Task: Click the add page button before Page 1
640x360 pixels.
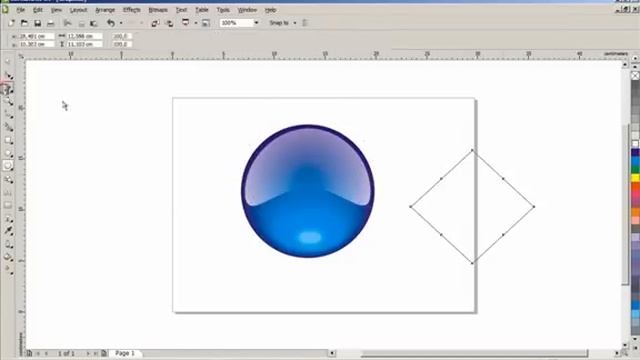Action: tap(104, 353)
